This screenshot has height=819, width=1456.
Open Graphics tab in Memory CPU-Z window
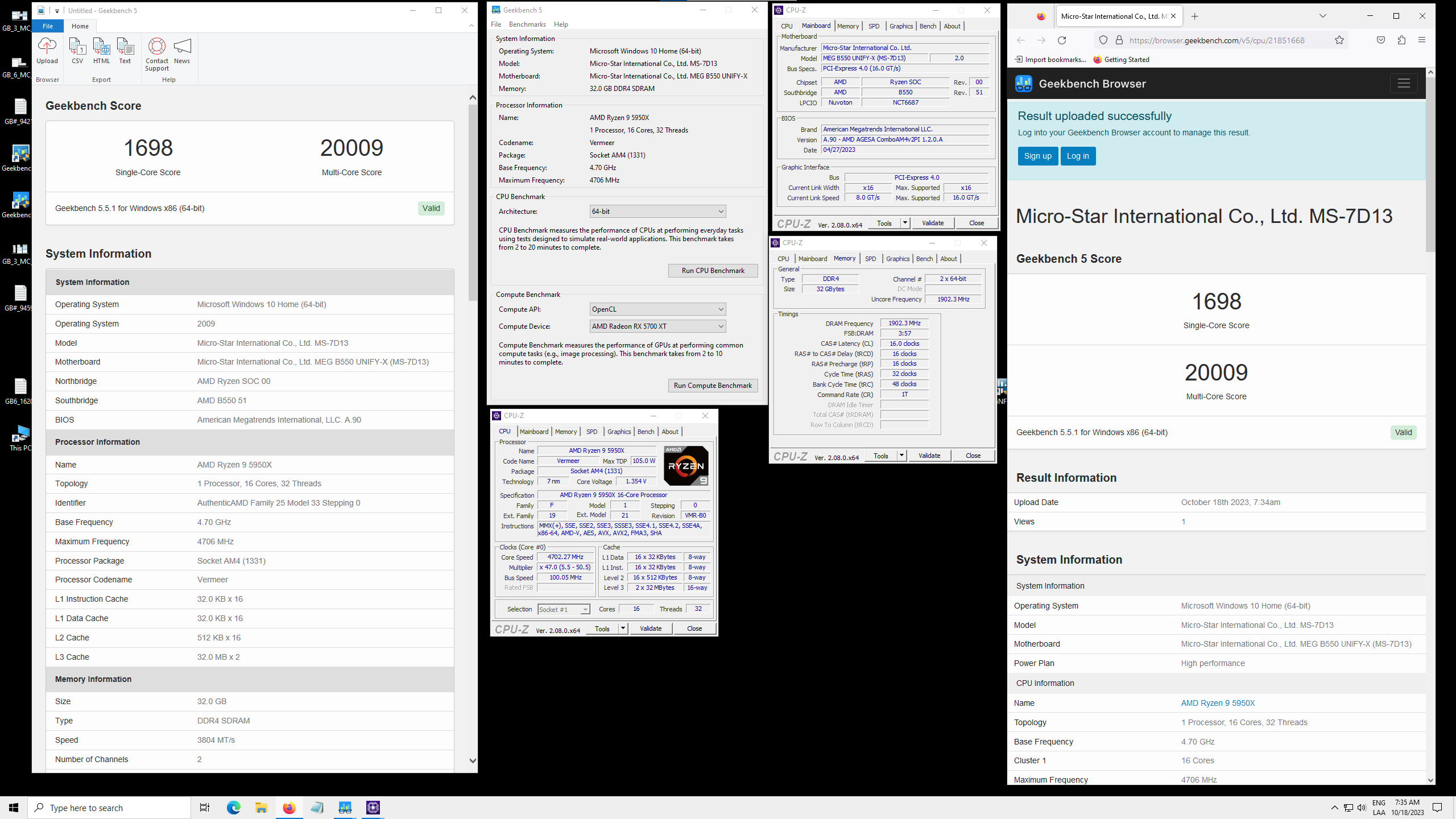[898, 259]
